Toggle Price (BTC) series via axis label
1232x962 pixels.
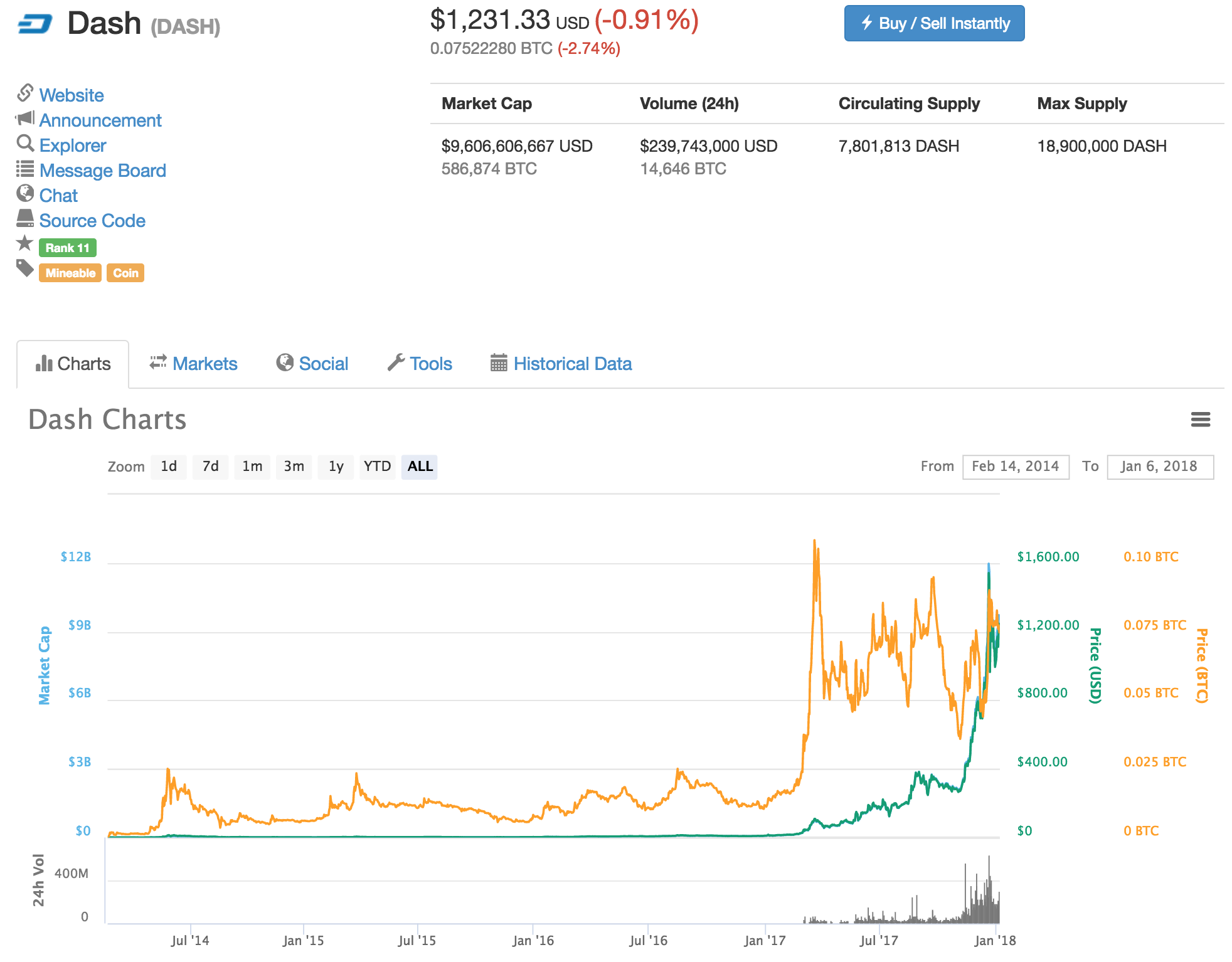[1202, 665]
